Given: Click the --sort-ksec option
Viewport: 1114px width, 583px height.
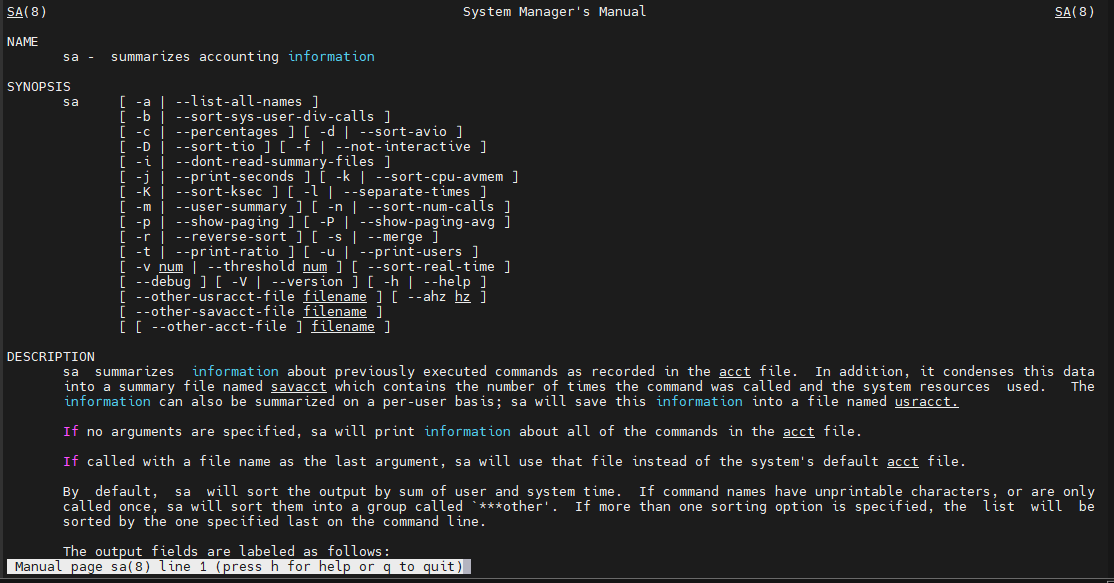Looking at the screenshot, I should click(x=219, y=192).
